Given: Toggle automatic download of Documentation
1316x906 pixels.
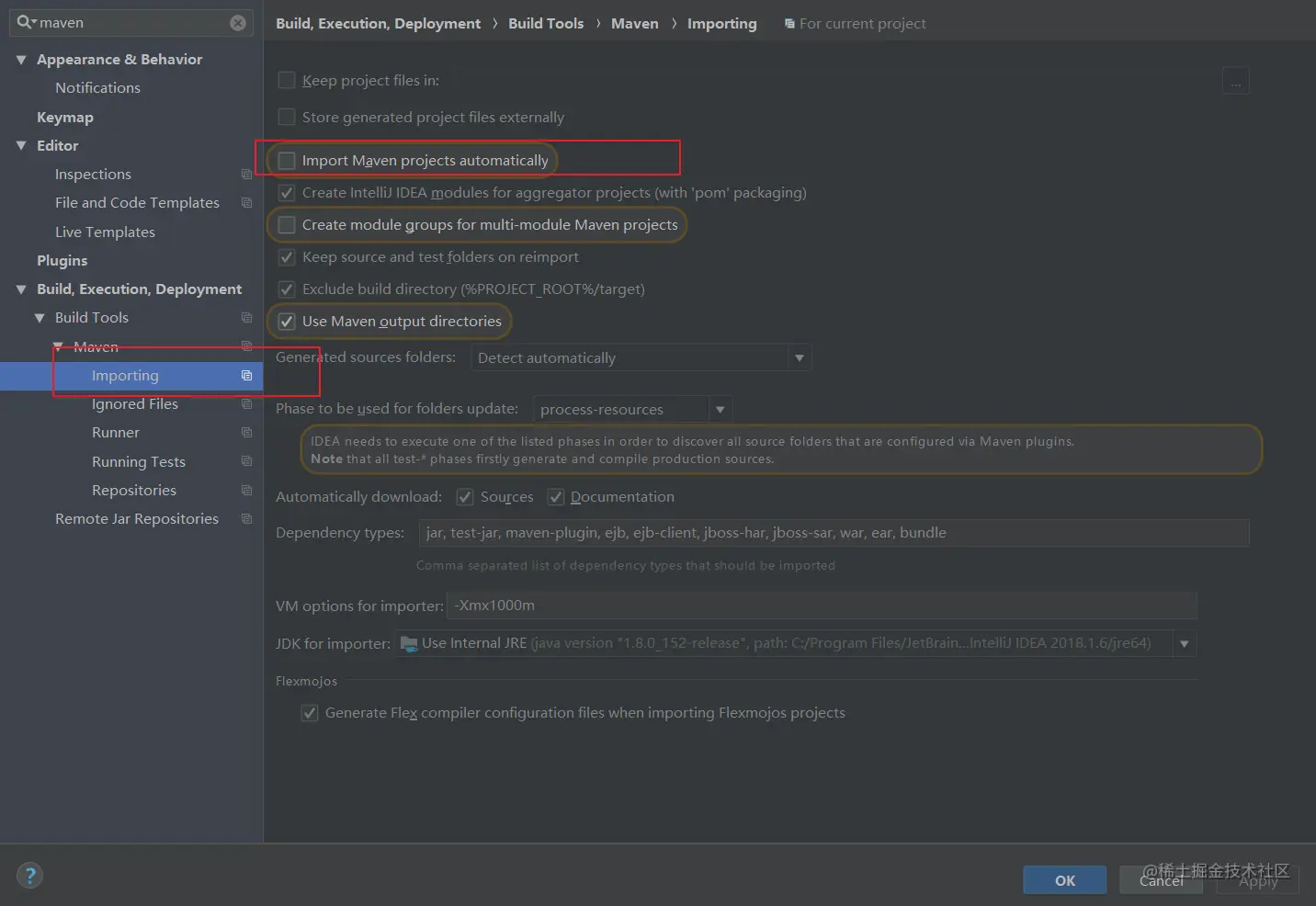Looking at the screenshot, I should pyautogui.click(x=555, y=497).
